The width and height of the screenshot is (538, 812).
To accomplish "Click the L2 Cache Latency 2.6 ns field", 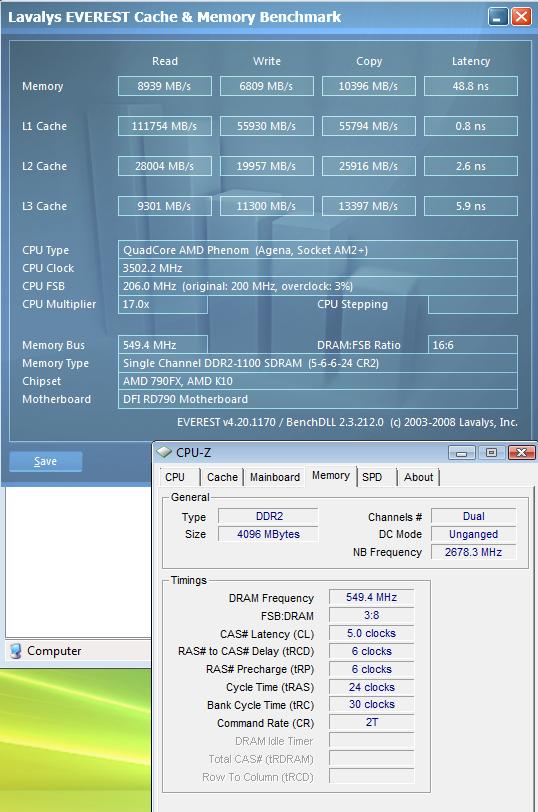I will pyautogui.click(x=471, y=166).
